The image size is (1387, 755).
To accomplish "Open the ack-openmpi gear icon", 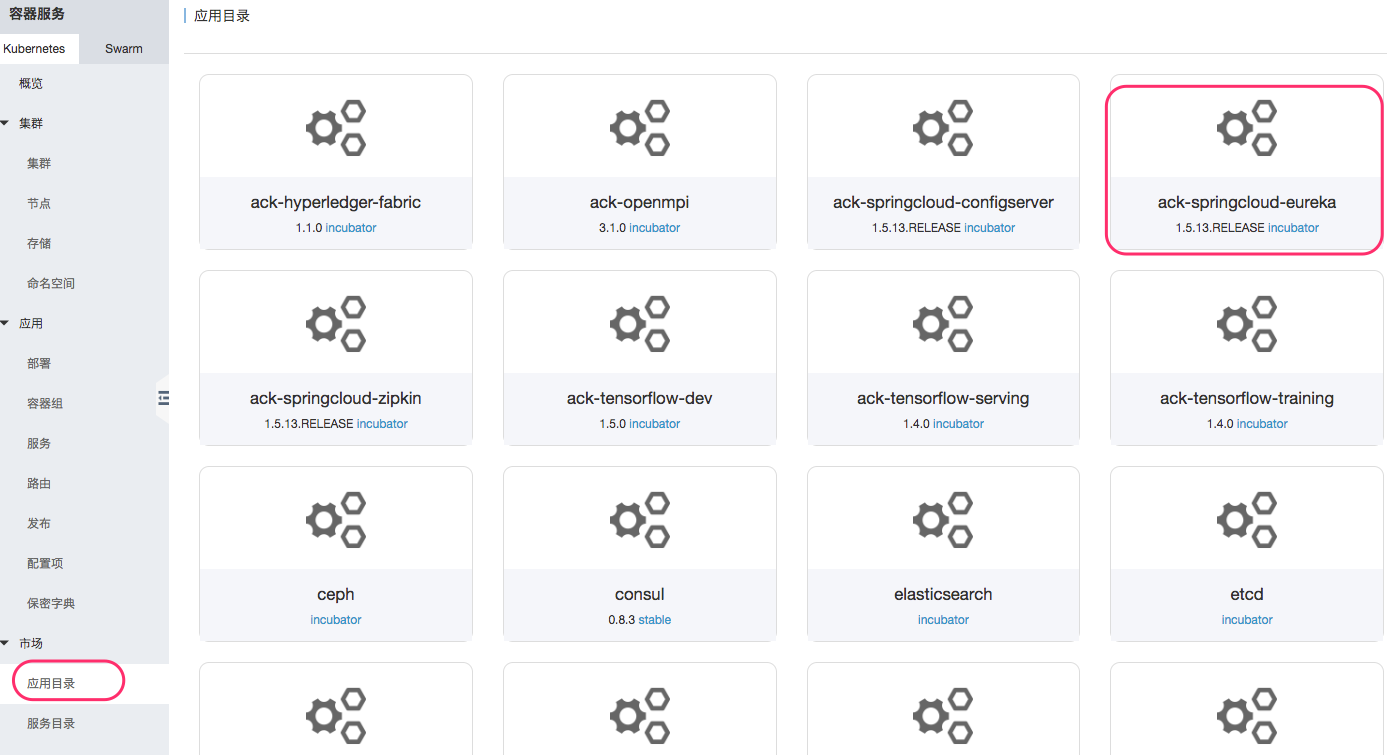I will [640, 127].
